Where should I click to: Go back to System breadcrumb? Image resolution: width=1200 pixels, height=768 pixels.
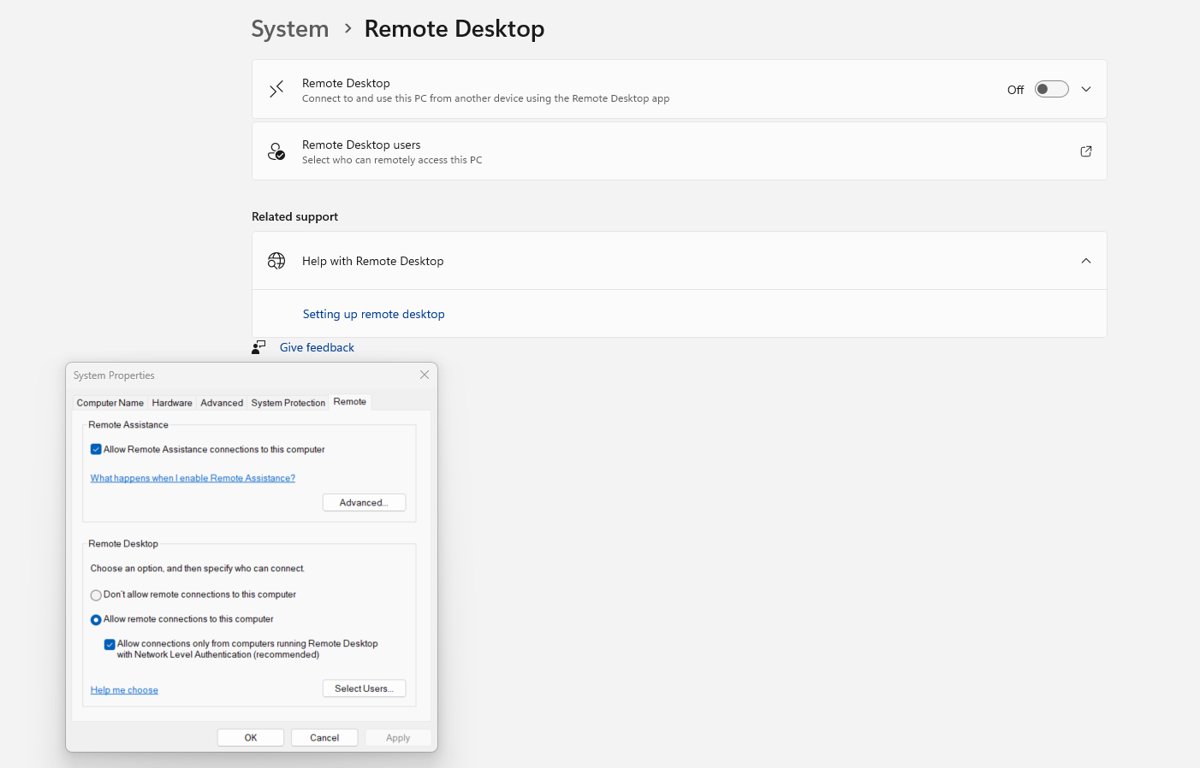(x=290, y=29)
